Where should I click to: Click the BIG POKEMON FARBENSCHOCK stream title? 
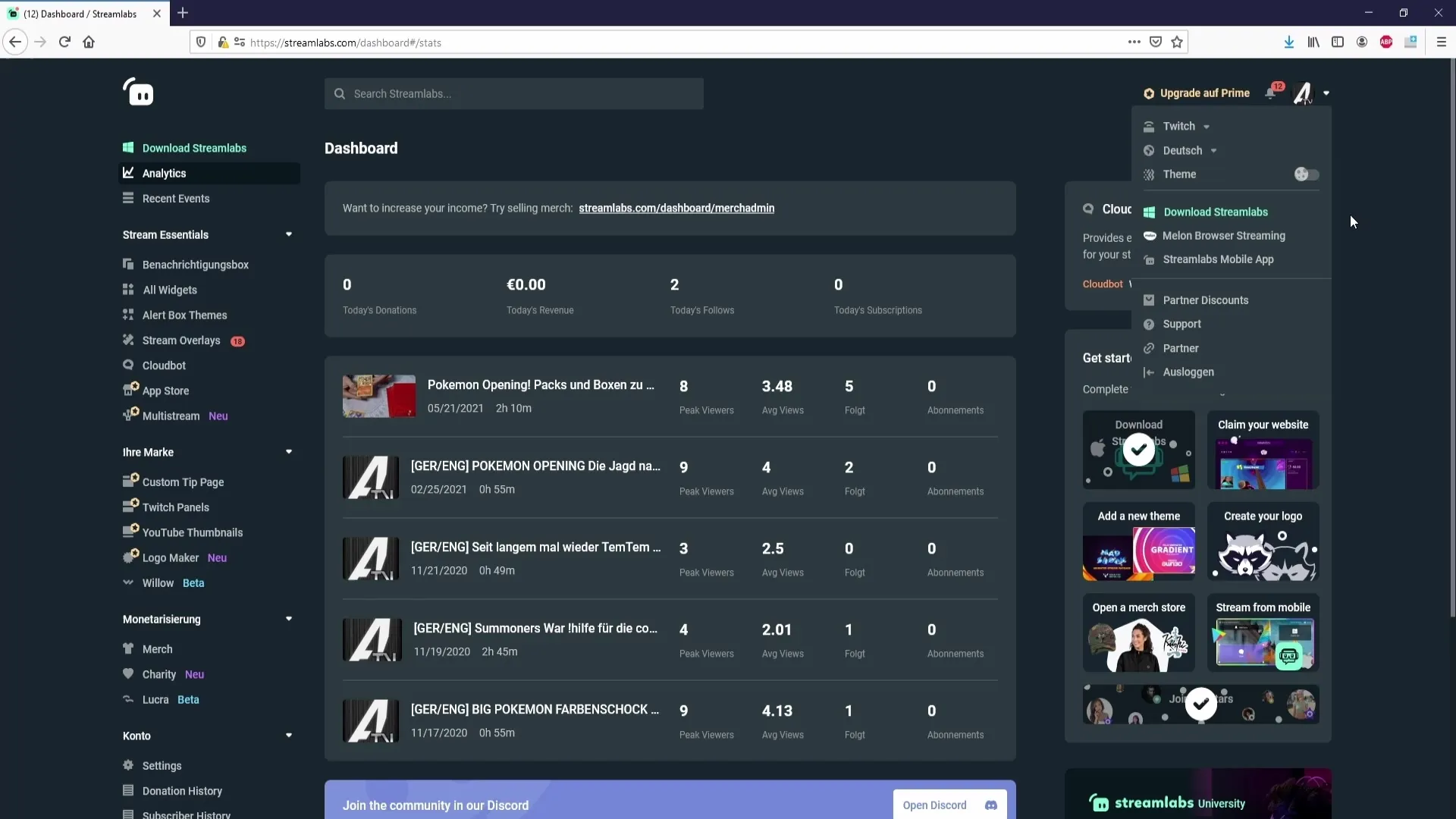[x=535, y=709]
